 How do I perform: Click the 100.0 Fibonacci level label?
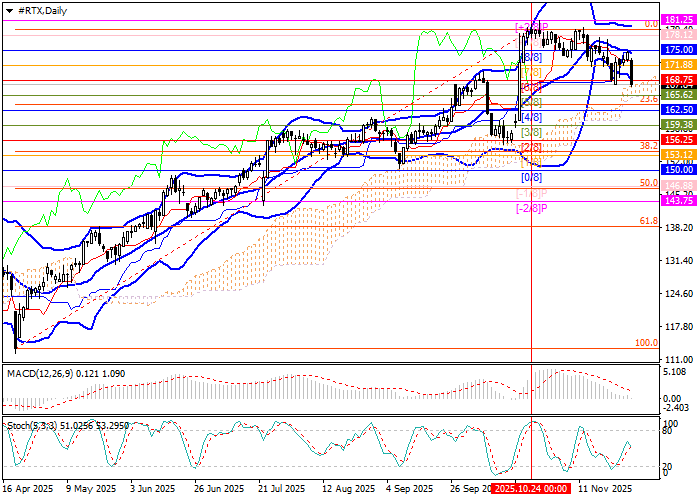[x=646, y=342]
